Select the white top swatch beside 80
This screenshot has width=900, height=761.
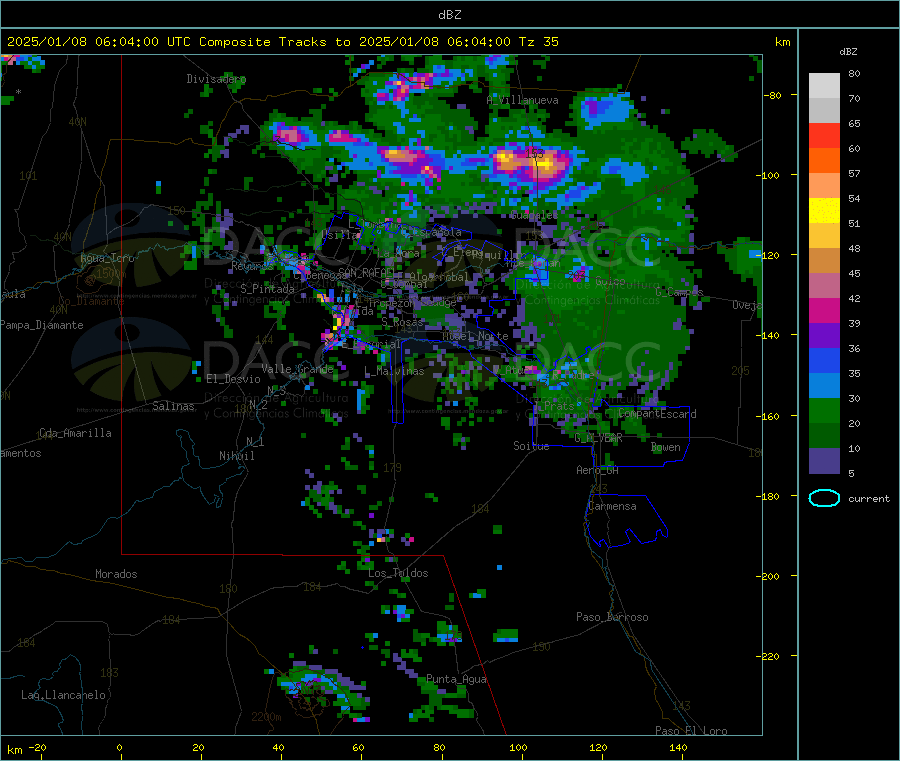tap(824, 86)
